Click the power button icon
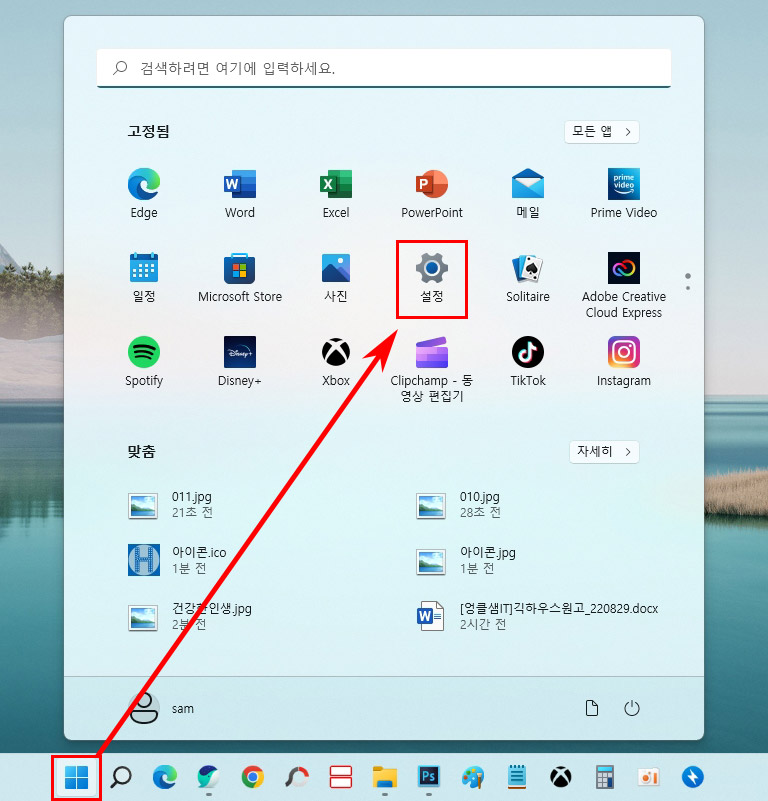 point(632,708)
